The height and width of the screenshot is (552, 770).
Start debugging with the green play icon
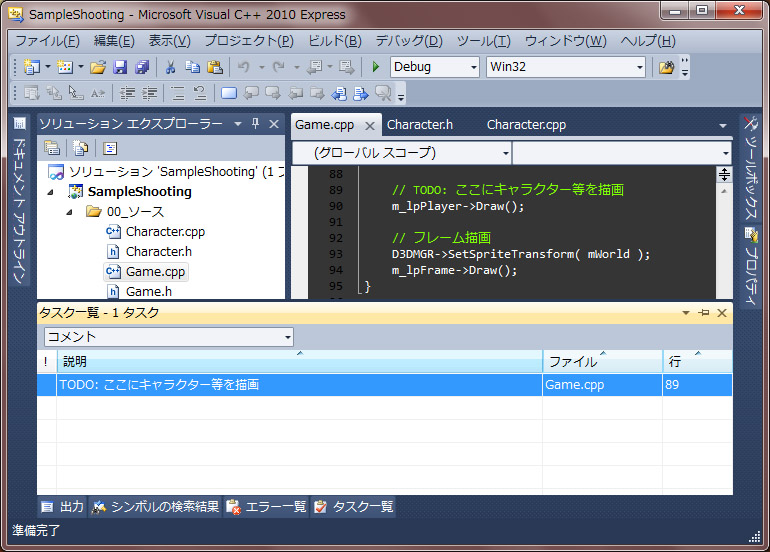pyautogui.click(x=376, y=67)
